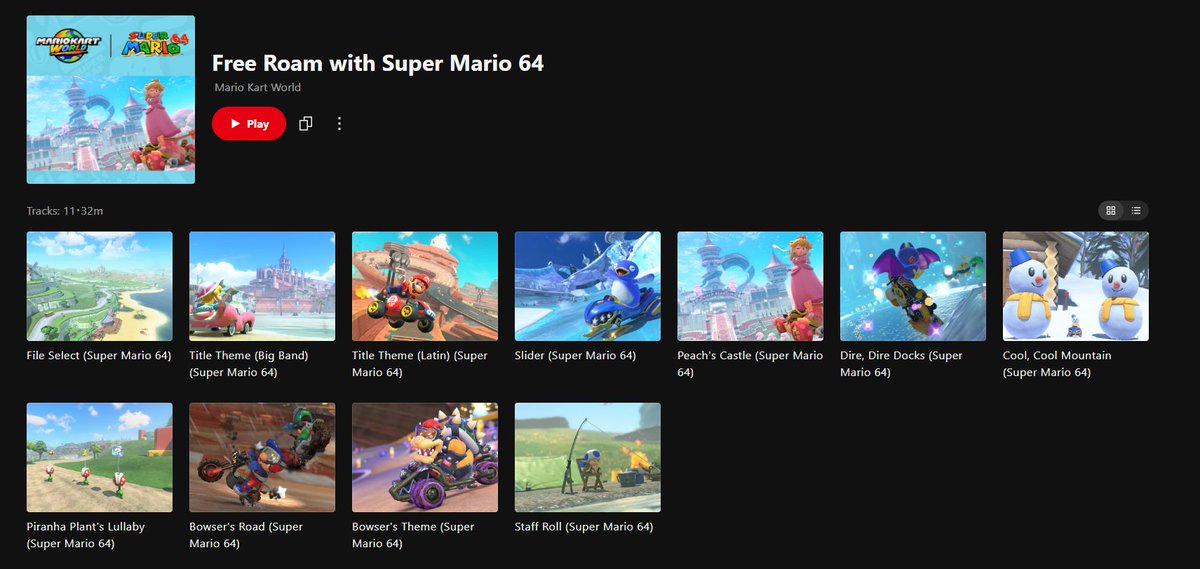Select the File Select track thumbnail
Image resolution: width=1200 pixels, height=569 pixels.
99,286
